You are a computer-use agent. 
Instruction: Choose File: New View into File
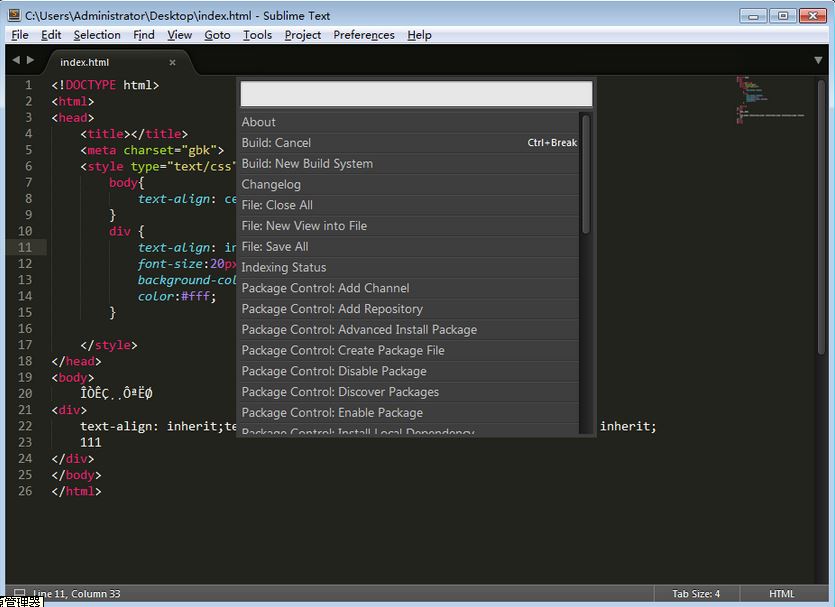tap(409, 226)
